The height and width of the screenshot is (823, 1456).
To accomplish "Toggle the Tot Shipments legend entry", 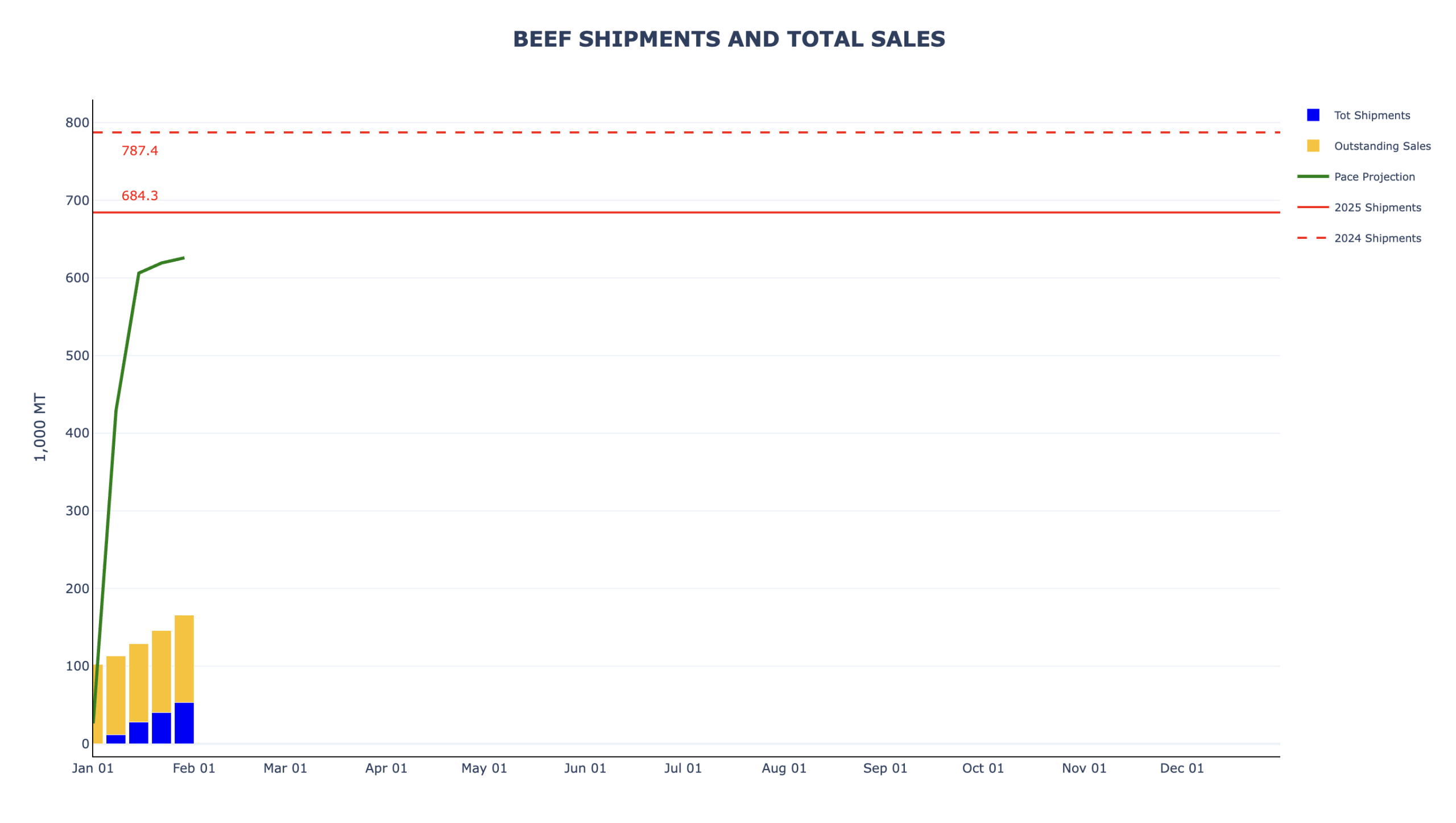I will click(x=1371, y=115).
